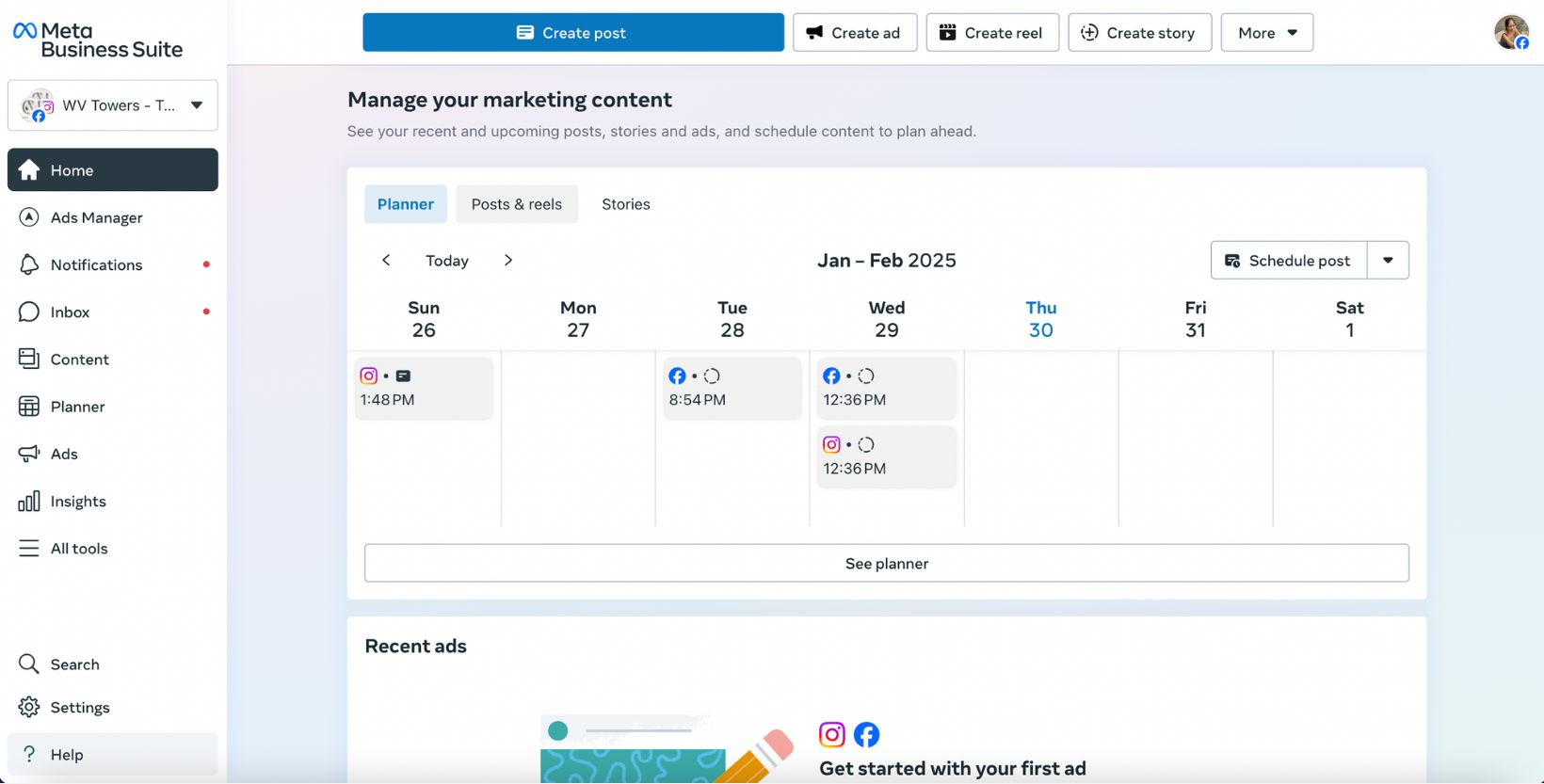Click the See planner button

tap(886, 563)
